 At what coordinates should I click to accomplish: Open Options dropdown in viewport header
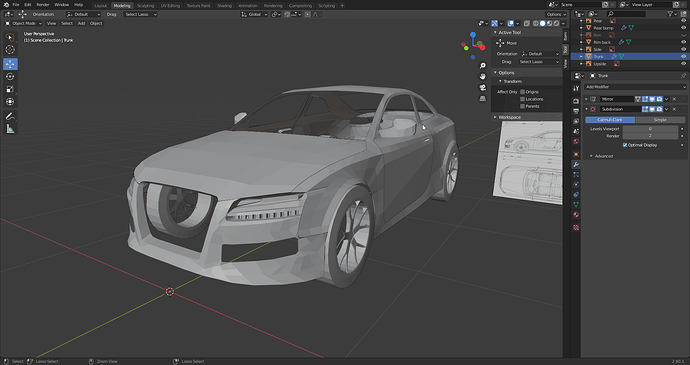[x=556, y=15]
